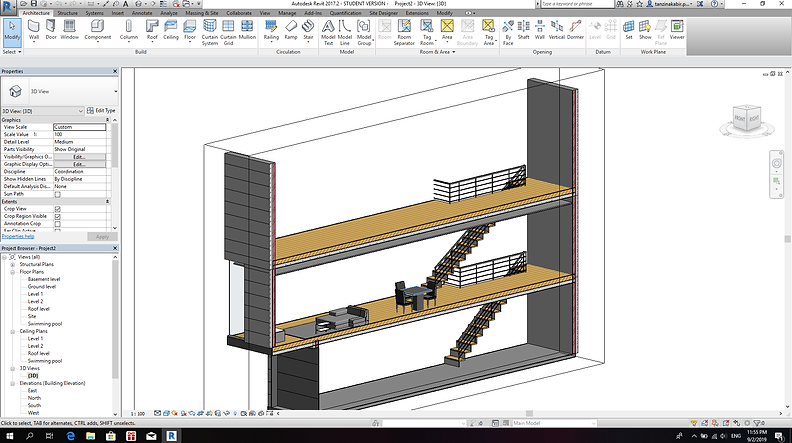Toggle the Sun Path checkbox
Image resolution: width=792 pixels, height=443 pixels.
point(58,194)
